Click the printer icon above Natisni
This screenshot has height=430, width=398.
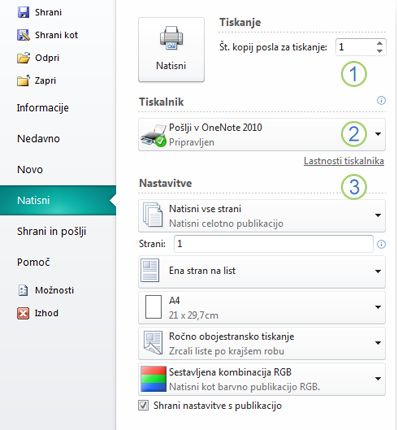[x=171, y=39]
